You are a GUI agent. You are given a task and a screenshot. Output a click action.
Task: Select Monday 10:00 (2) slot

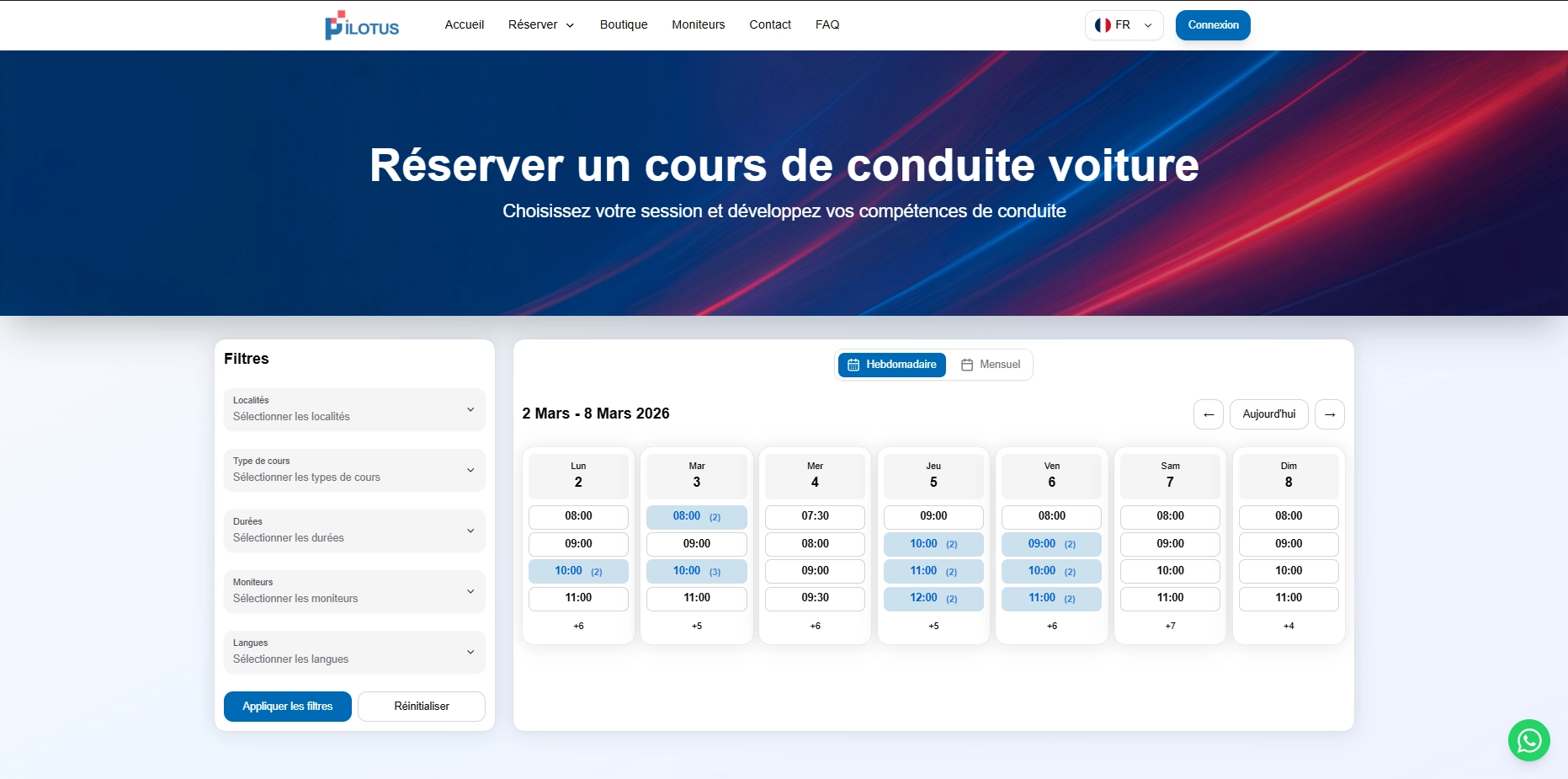578,571
